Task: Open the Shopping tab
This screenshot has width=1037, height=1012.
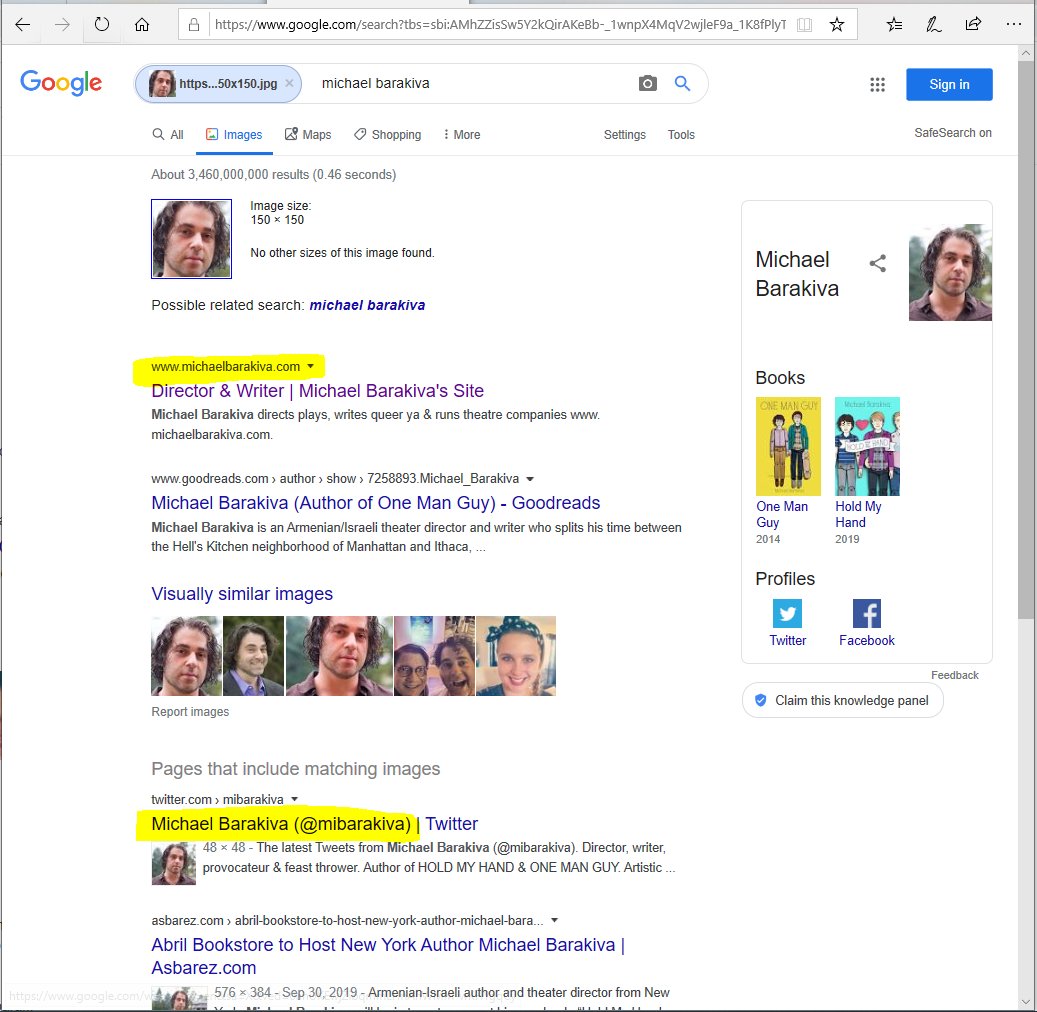Action: tap(388, 134)
